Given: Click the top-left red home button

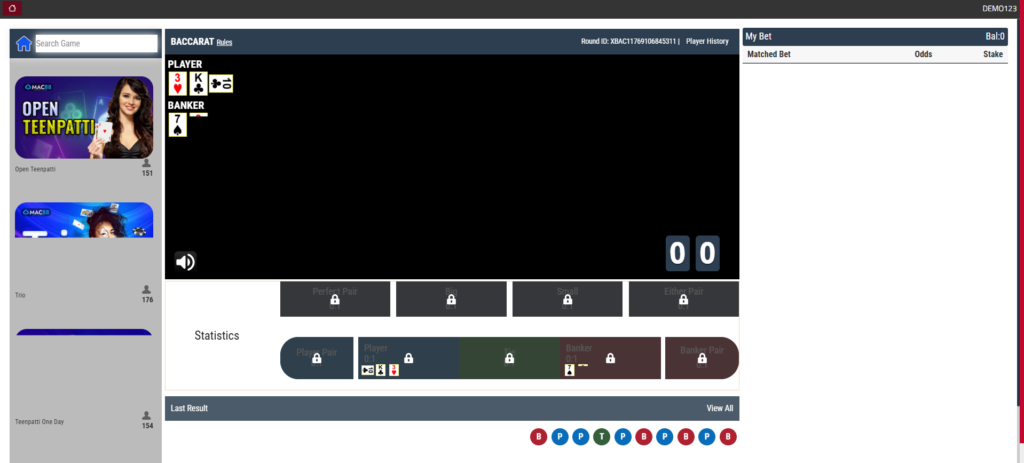Looking at the screenshot, I should (x=13, y=8).
